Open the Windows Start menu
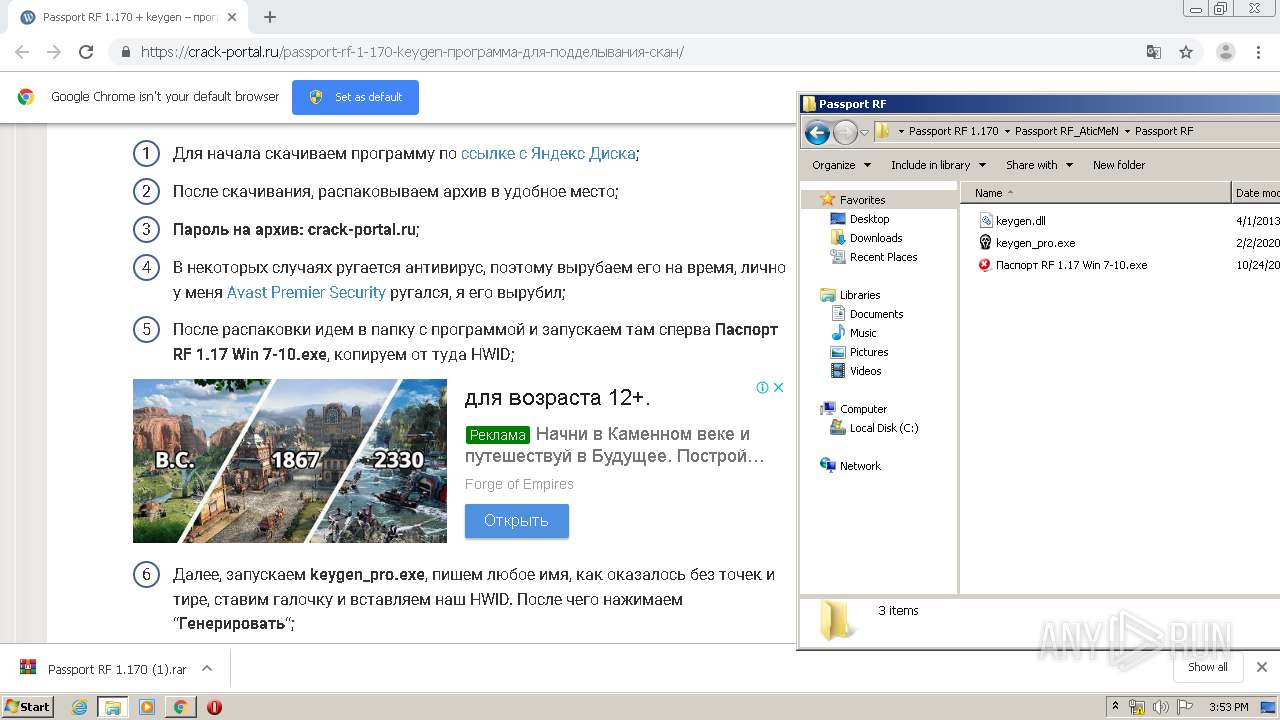 [27, 707]
